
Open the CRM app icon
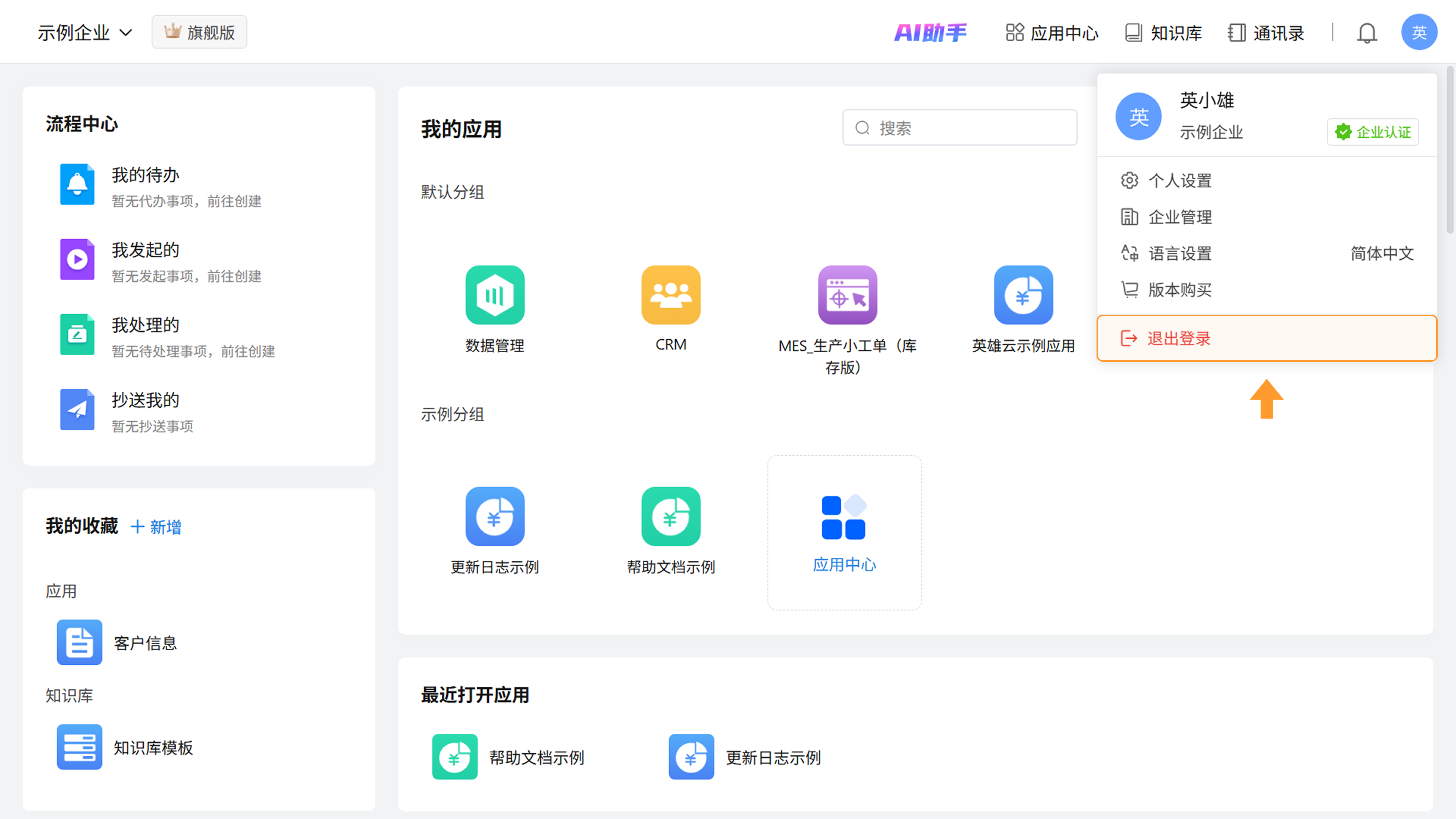pos(671,295)
